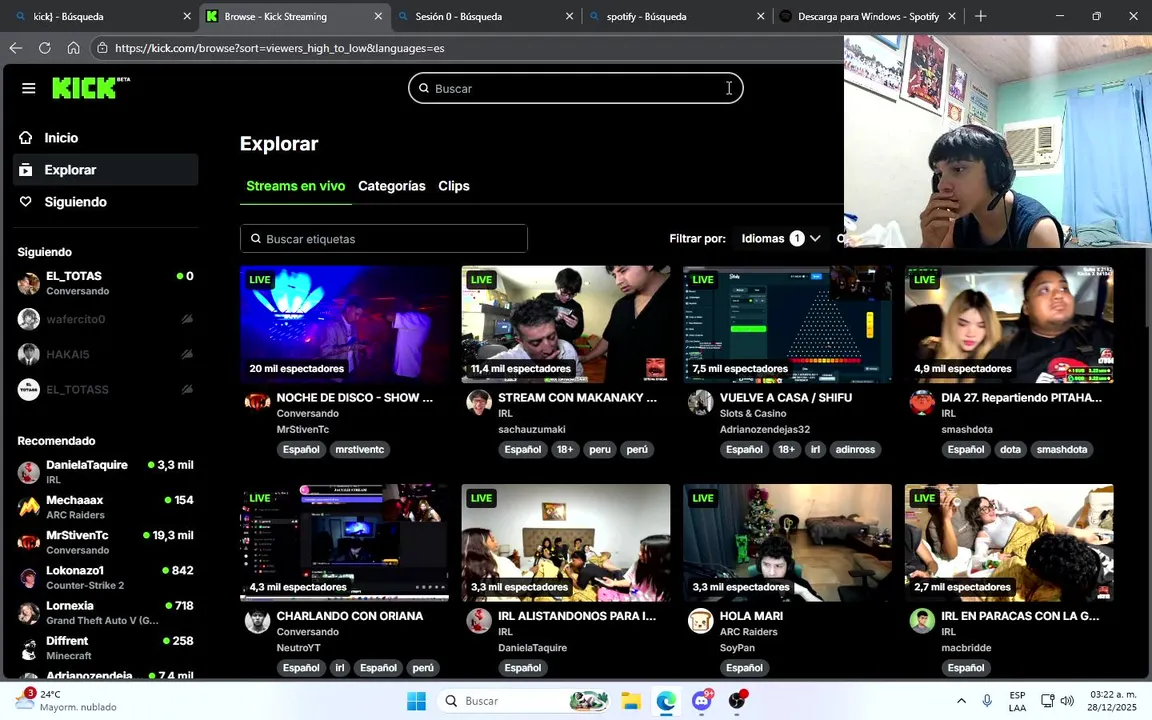Image resolution: width=1152 pixels, height=720 pixels.
Task: Select the mrstiventc tag
Action: pyautogui.click(x=359, y=450)
